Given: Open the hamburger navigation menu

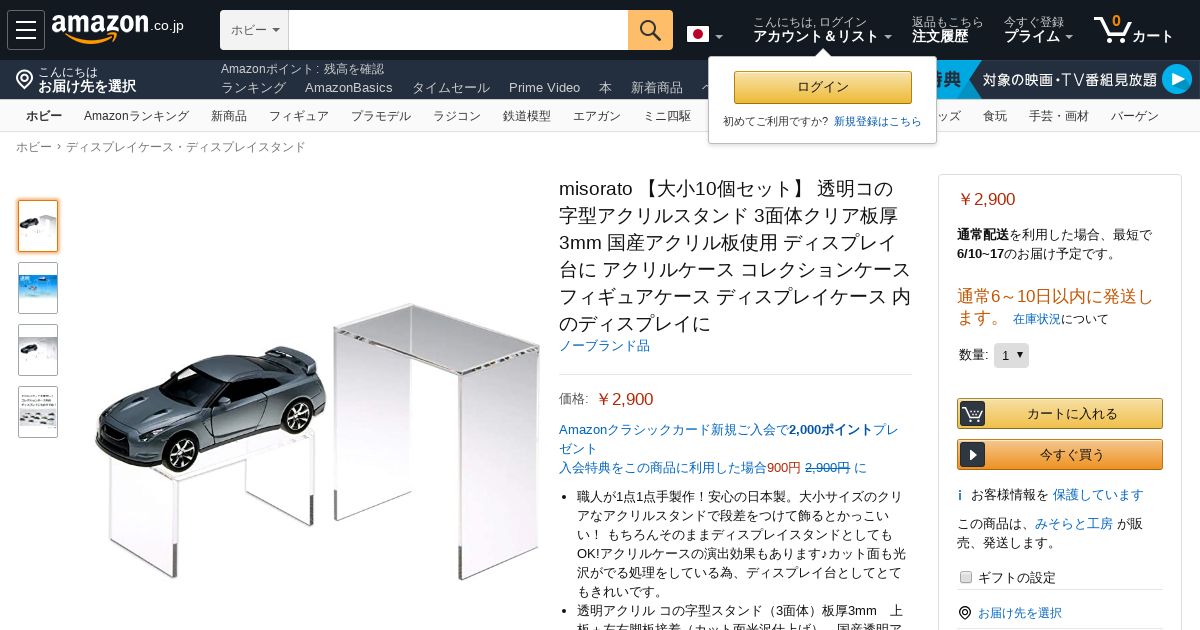Looking at the screenshot, I should (x=26, y=30).
